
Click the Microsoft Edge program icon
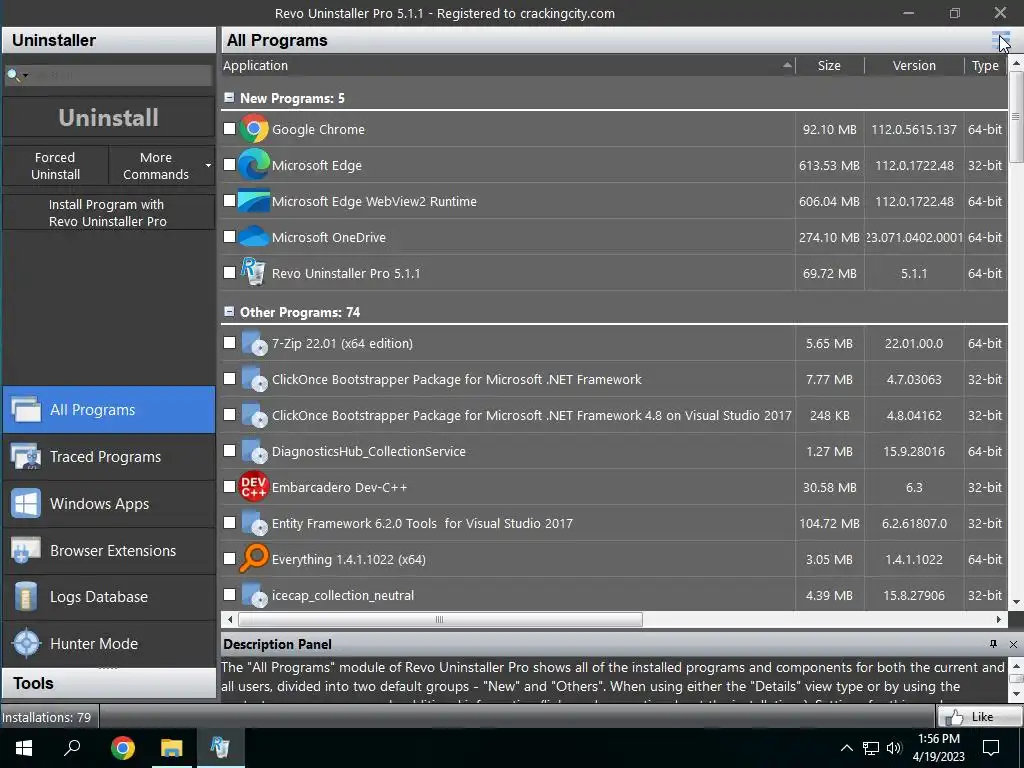coord(253,165)
